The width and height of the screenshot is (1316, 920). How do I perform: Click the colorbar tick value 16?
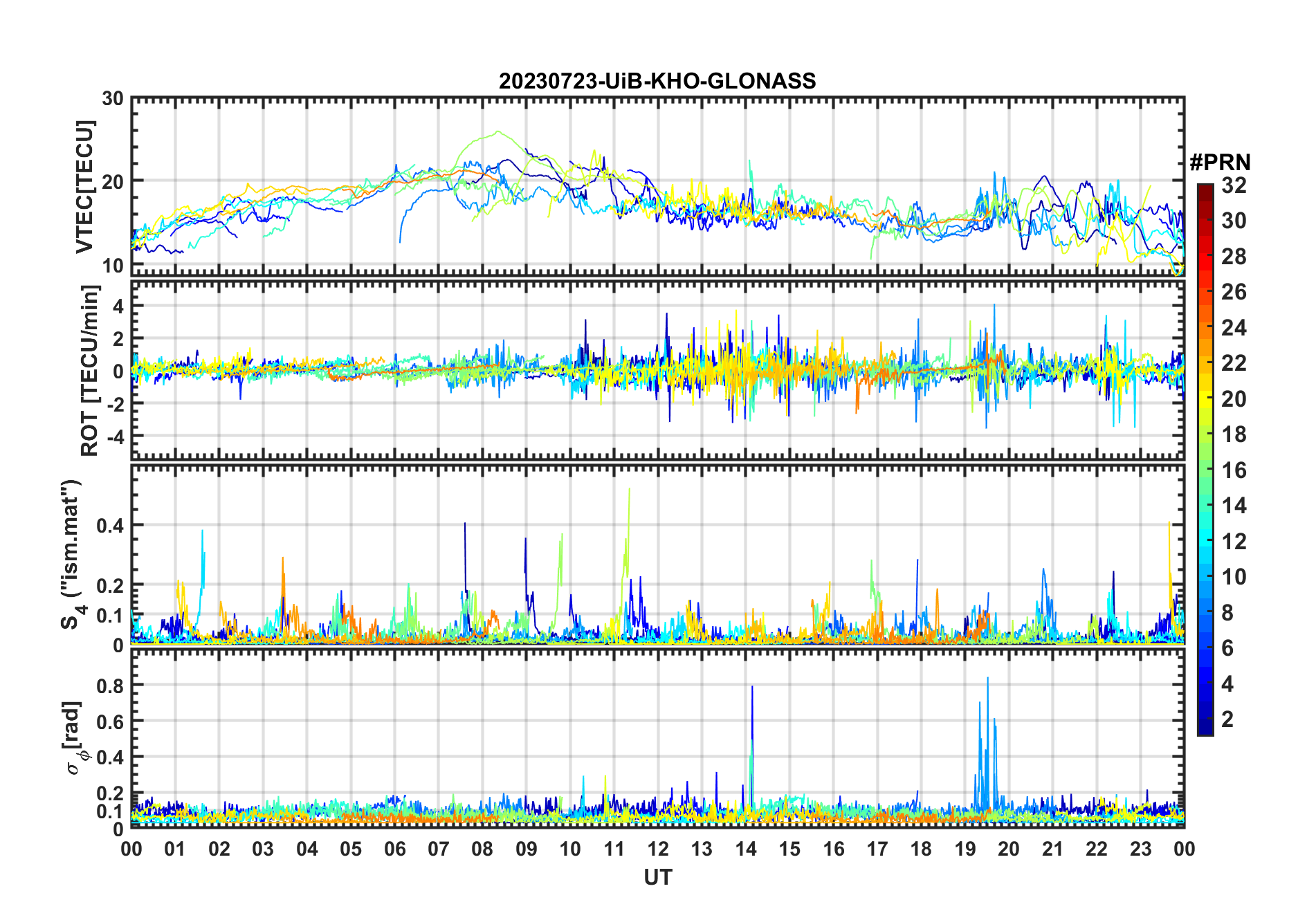tap(1234, 470)
